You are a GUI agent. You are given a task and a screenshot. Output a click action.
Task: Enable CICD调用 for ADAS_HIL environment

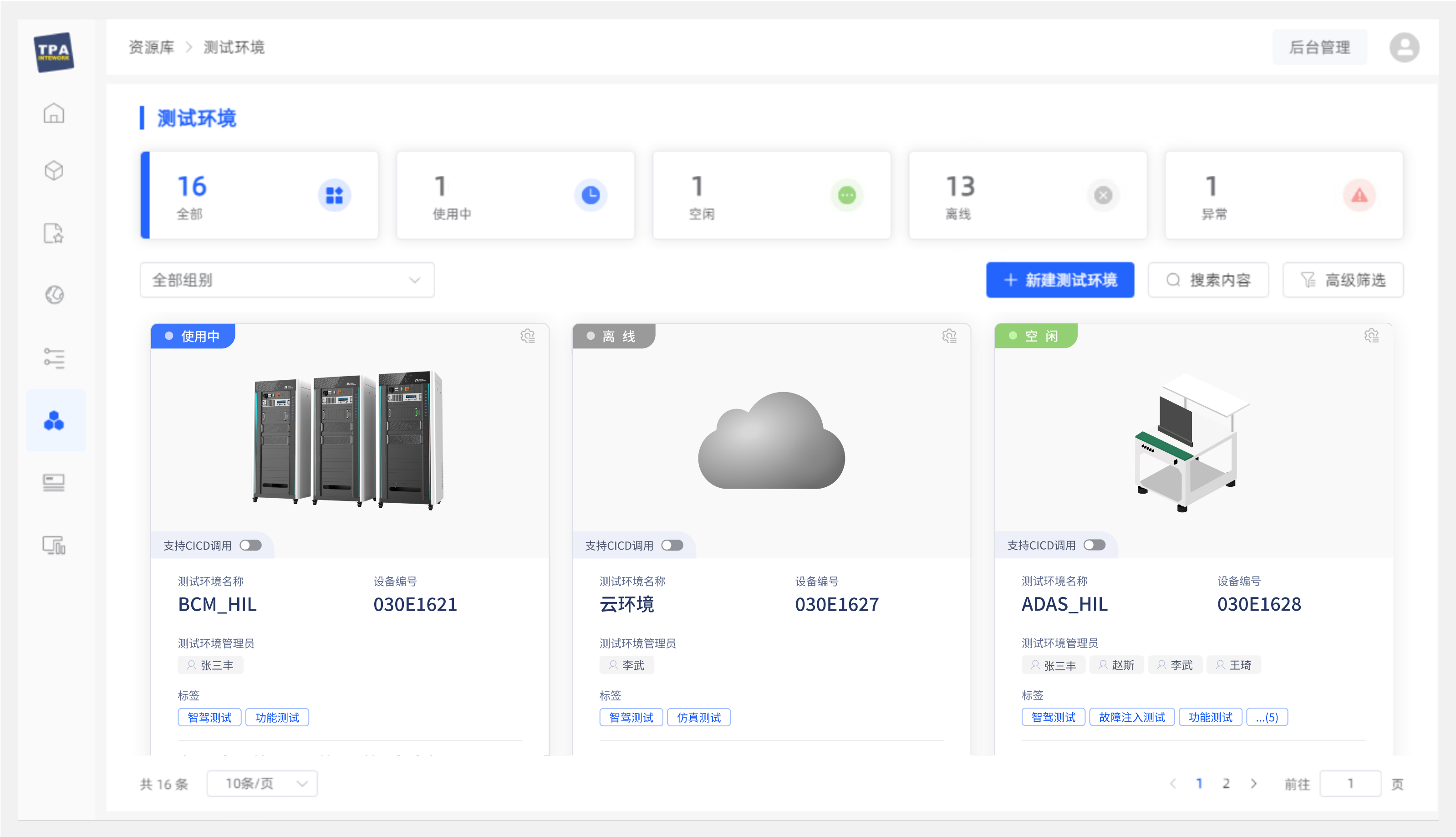click(x=1095, y=545)
